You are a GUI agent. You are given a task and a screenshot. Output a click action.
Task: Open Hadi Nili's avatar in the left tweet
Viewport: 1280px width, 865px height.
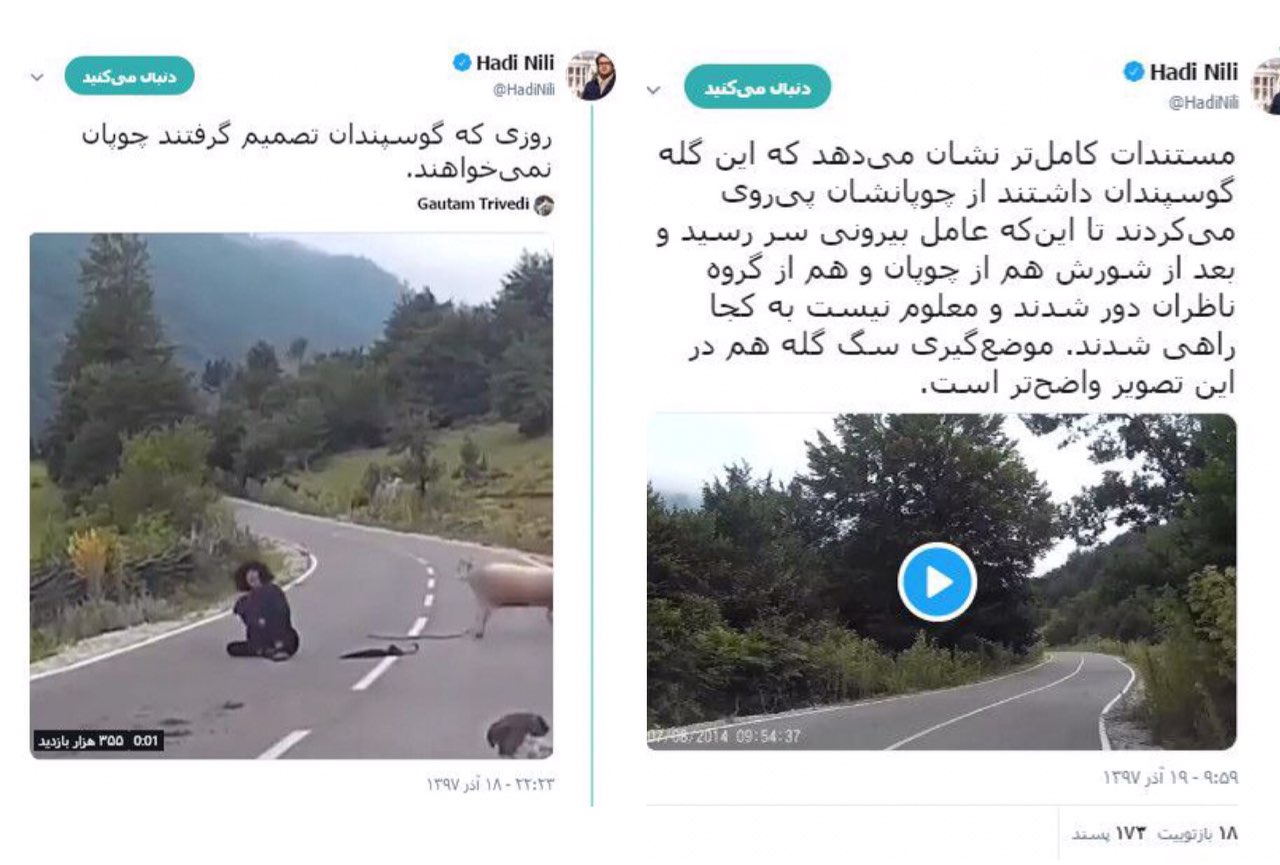pos(592,76)
